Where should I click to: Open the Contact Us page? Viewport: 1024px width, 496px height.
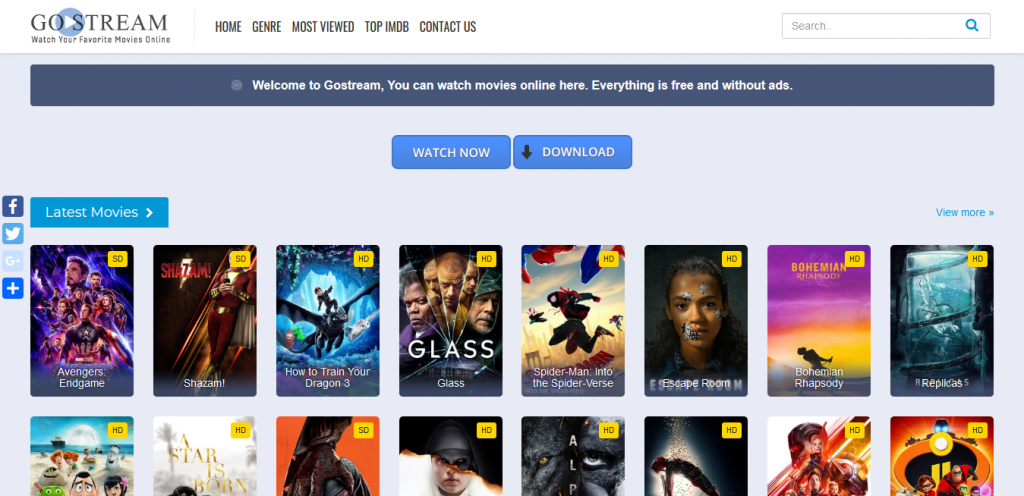(x=447, y=27)
